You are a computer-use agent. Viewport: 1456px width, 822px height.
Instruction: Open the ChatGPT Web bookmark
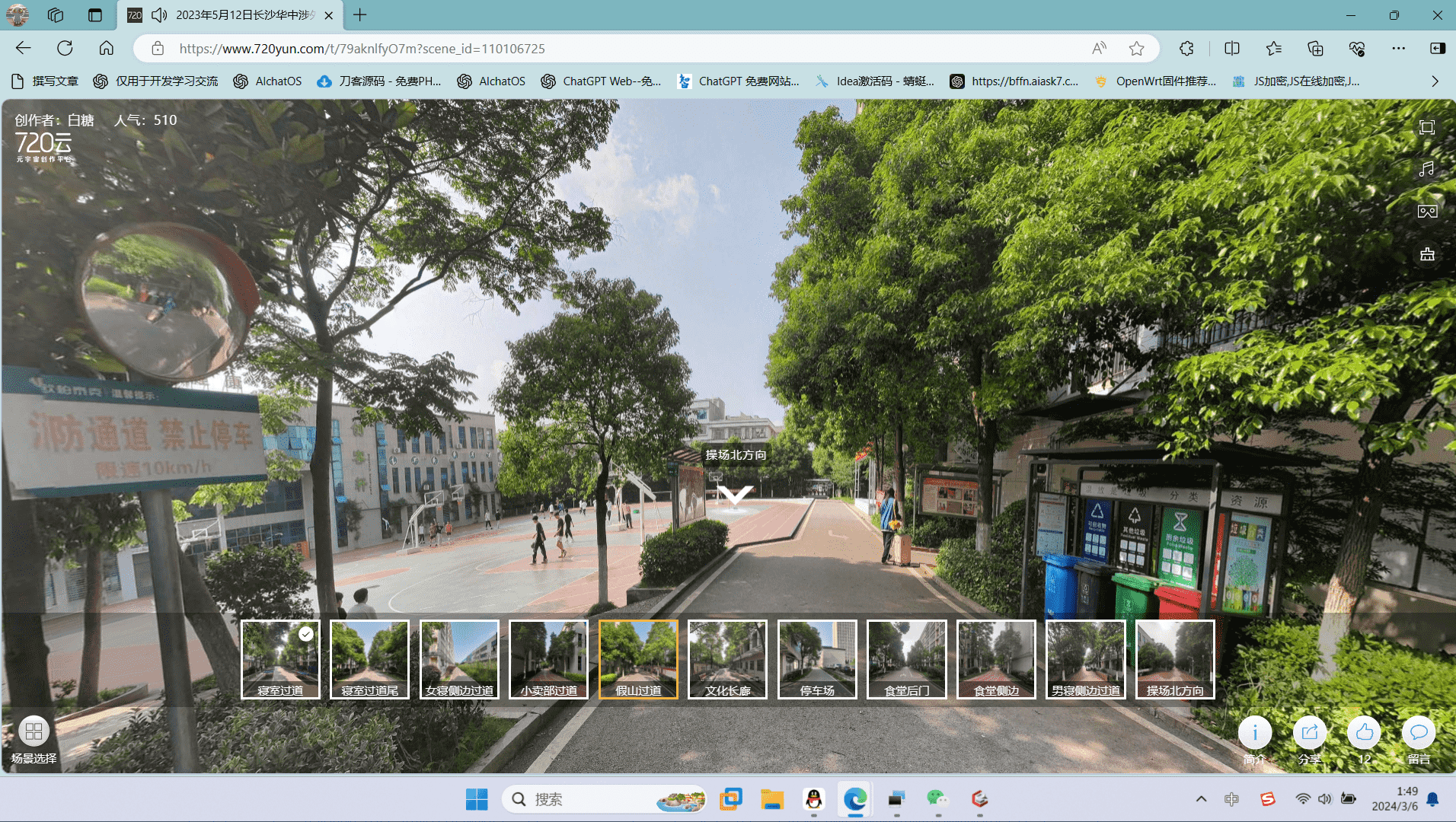(601, 81)
